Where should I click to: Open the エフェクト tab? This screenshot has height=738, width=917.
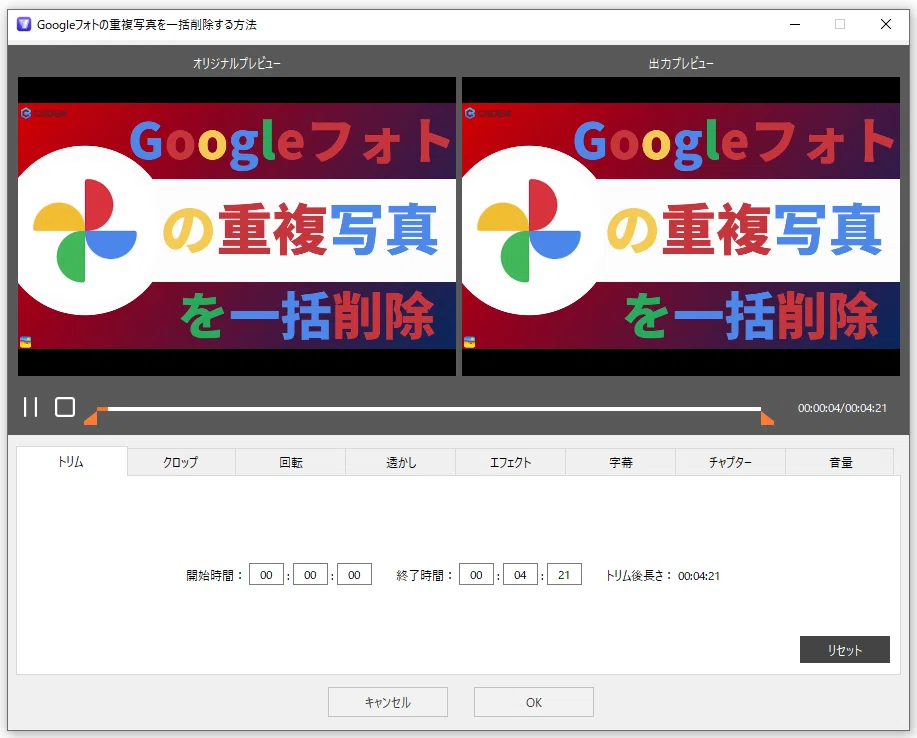[511, 462]
